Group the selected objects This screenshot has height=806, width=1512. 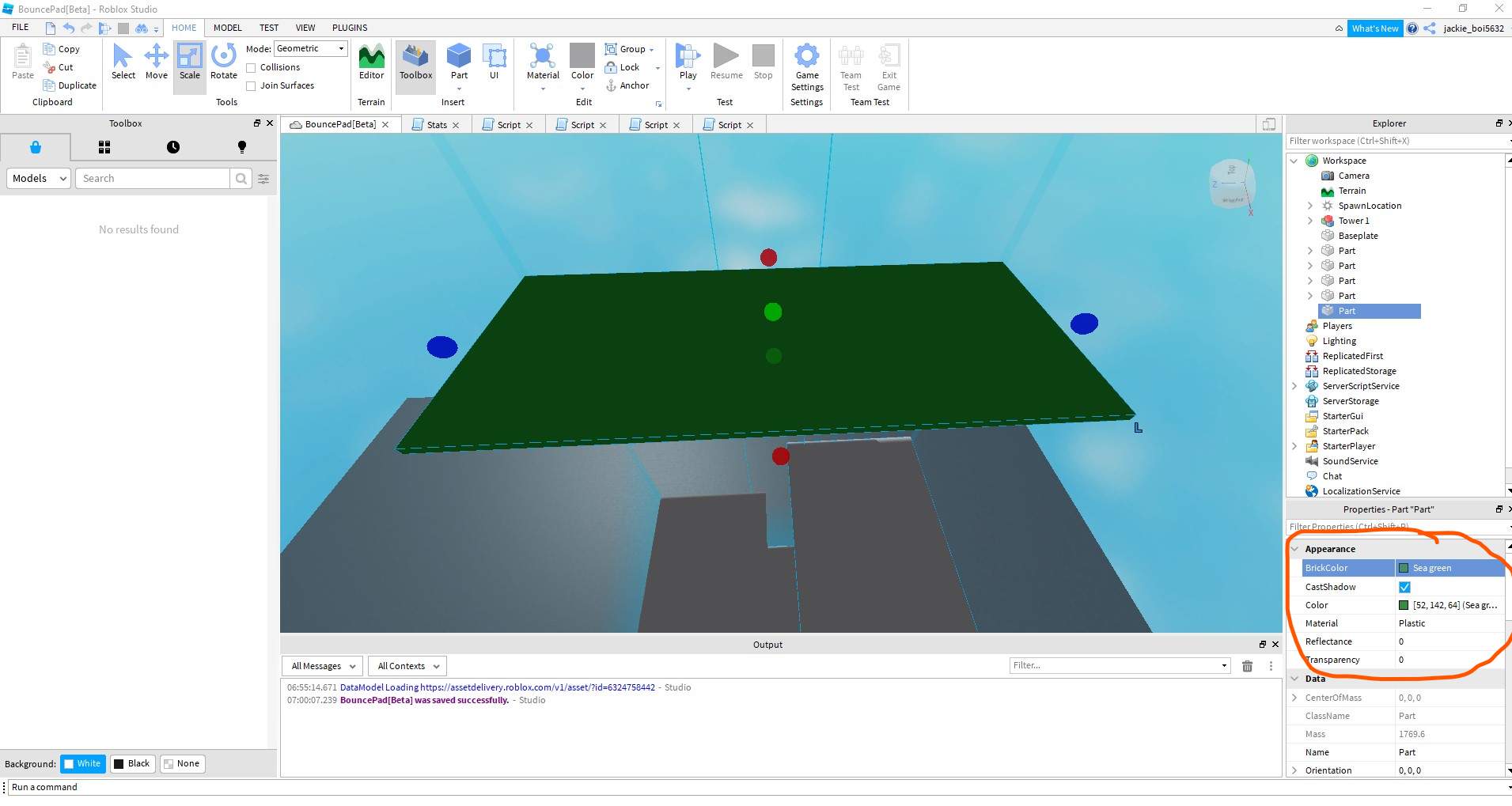point(626,49)
